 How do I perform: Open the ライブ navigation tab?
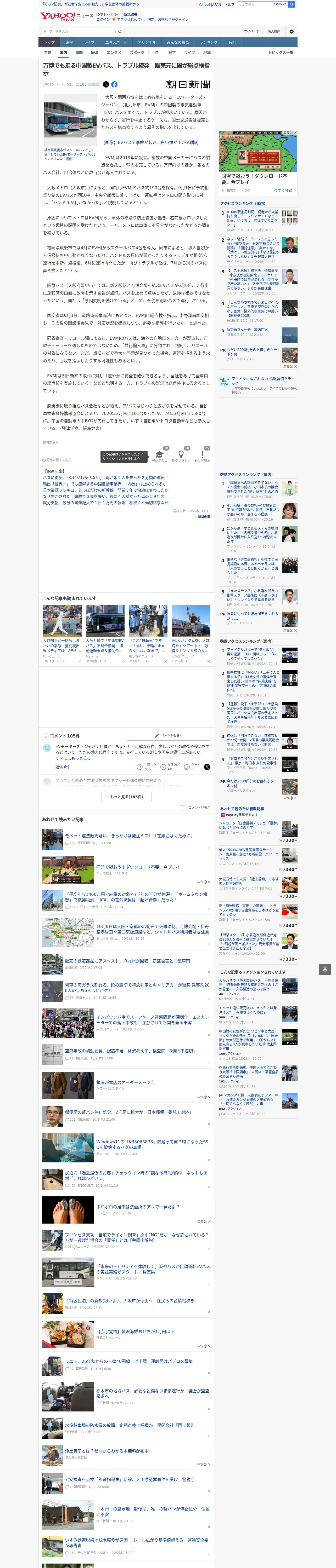(x=89, y=43)
